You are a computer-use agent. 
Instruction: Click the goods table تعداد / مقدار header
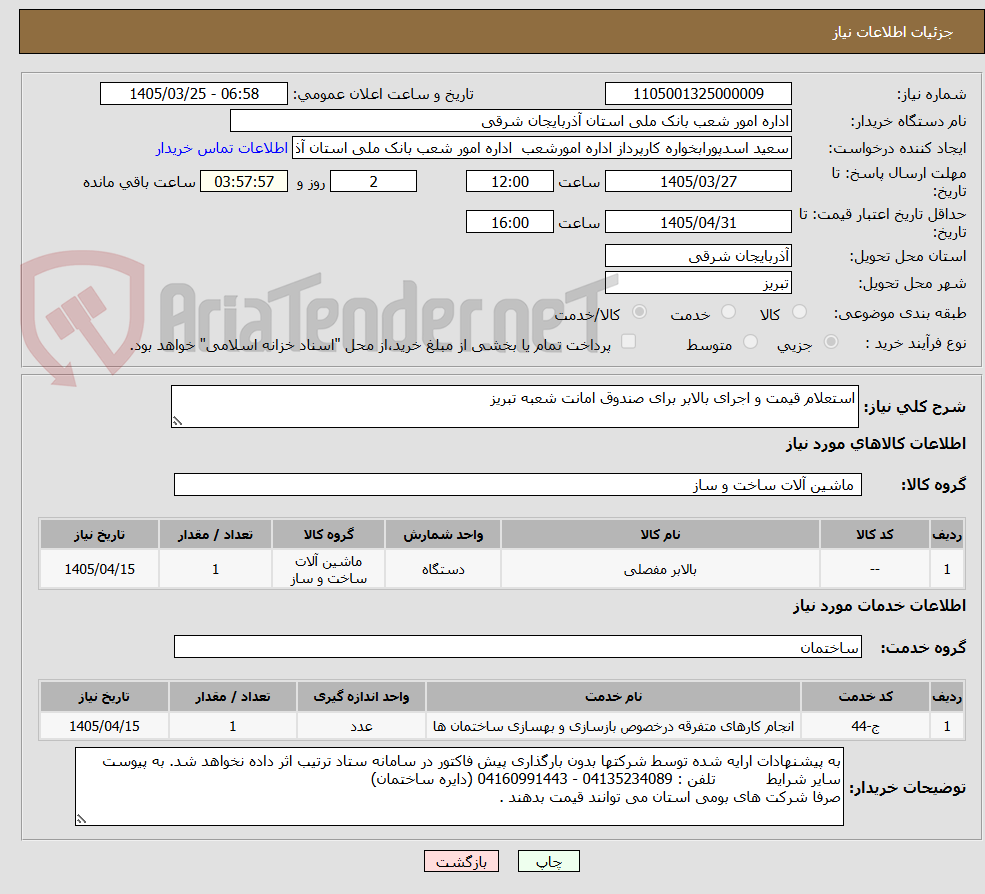tap(215, 534)
